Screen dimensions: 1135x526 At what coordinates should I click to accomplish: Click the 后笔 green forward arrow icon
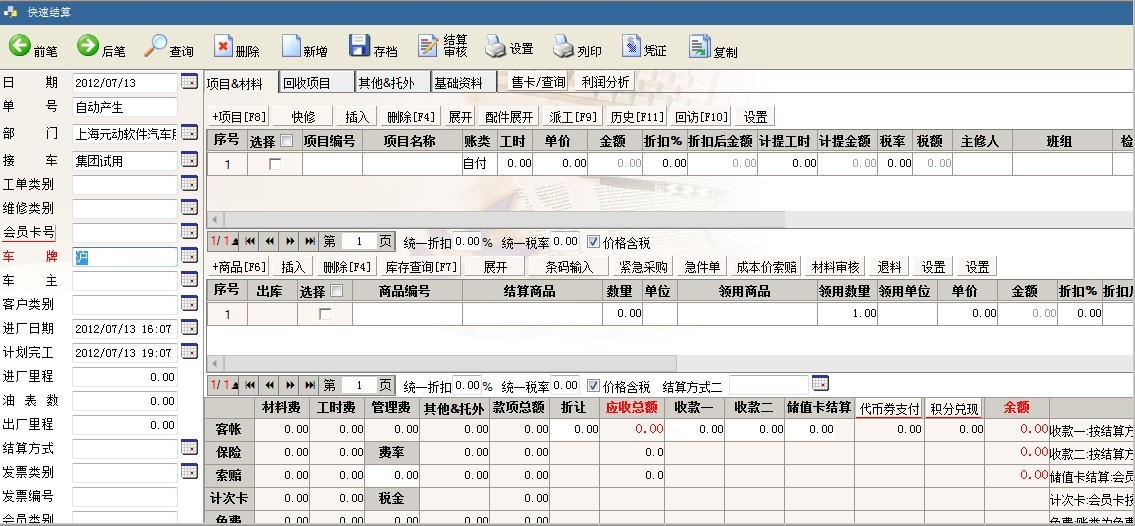point(88,45)
